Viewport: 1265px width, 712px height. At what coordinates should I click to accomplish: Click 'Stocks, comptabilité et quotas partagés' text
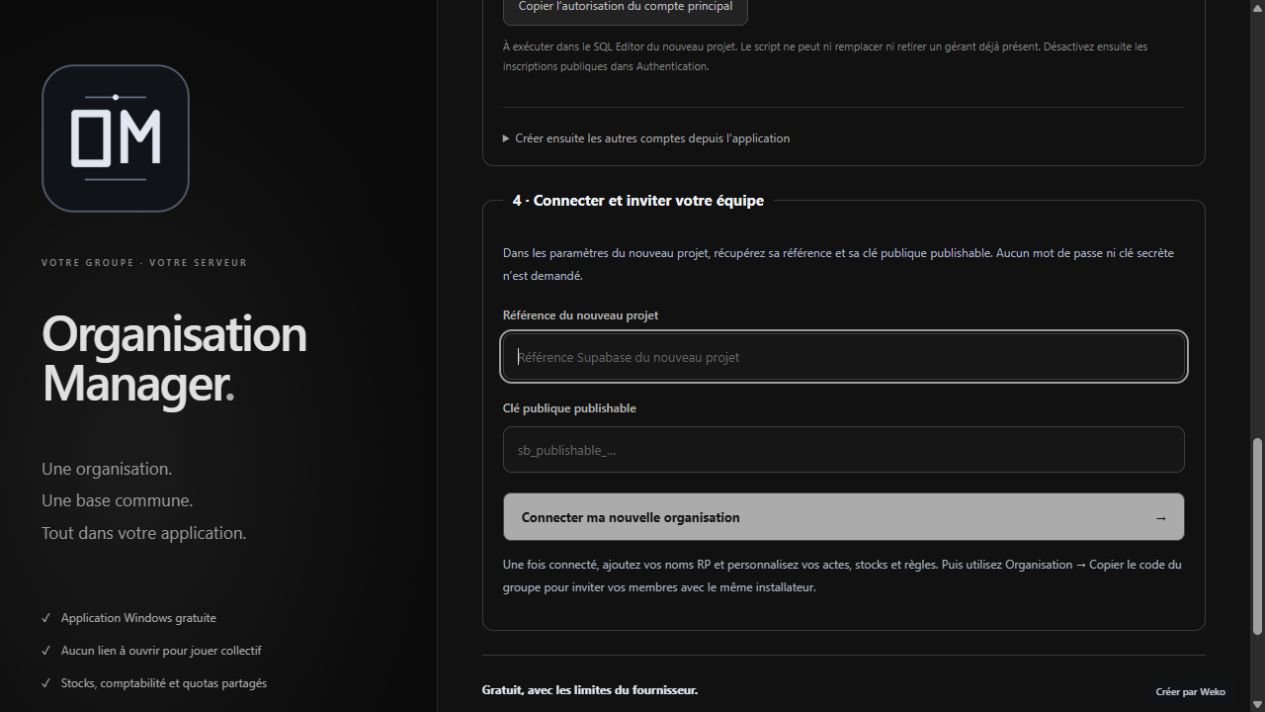[164, 683]
